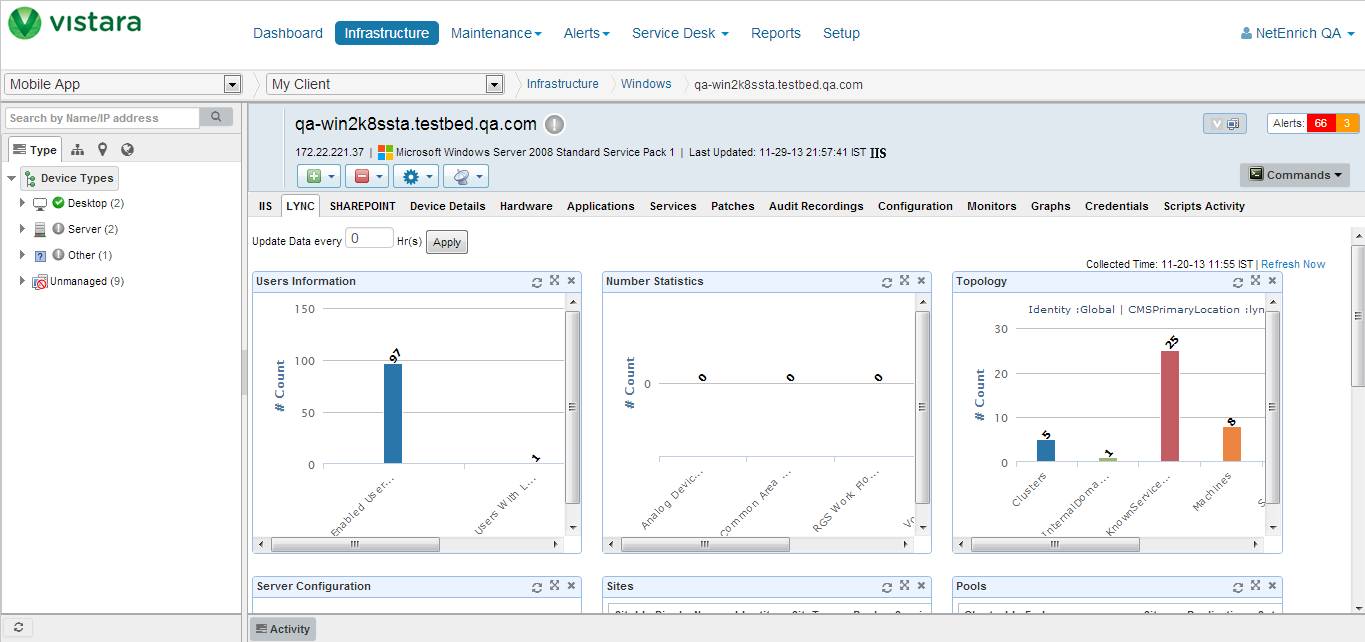Viewport: 1365px width, 642px height.
Task: Click the remote console icon near Alerts
Action: [x=1225, y=124]
